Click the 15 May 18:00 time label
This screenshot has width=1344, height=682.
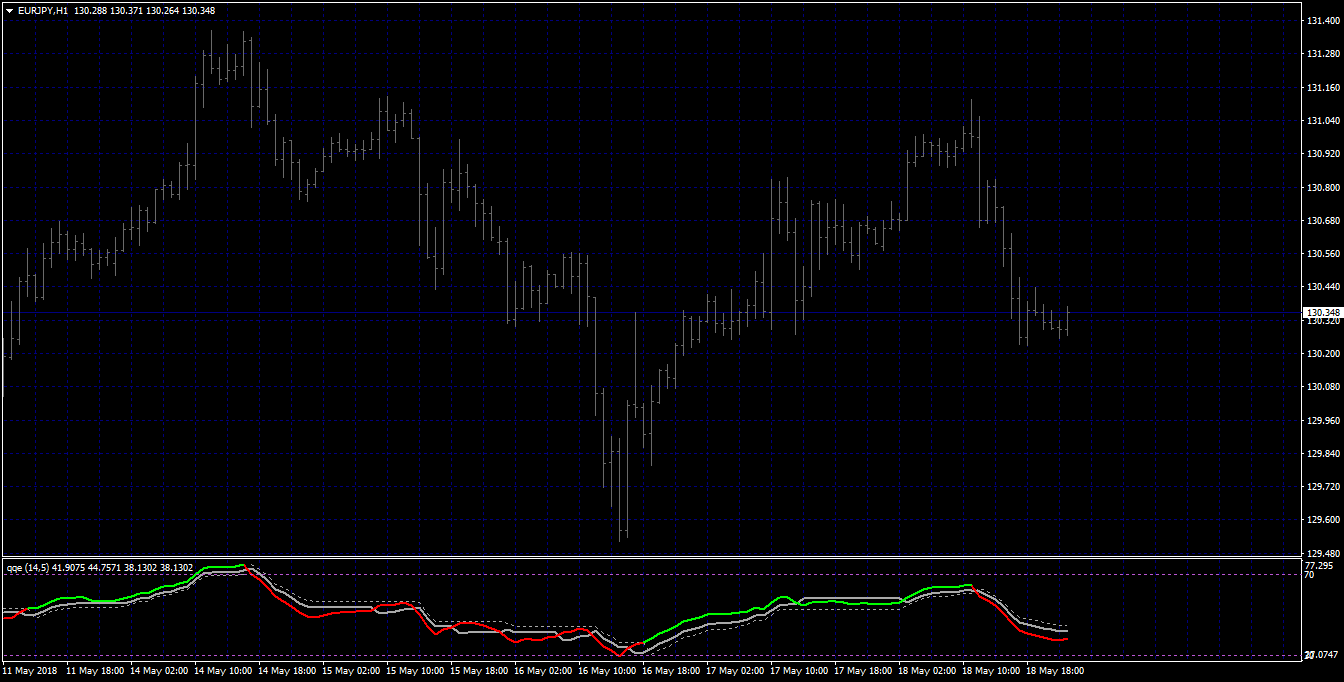point(479,671)
